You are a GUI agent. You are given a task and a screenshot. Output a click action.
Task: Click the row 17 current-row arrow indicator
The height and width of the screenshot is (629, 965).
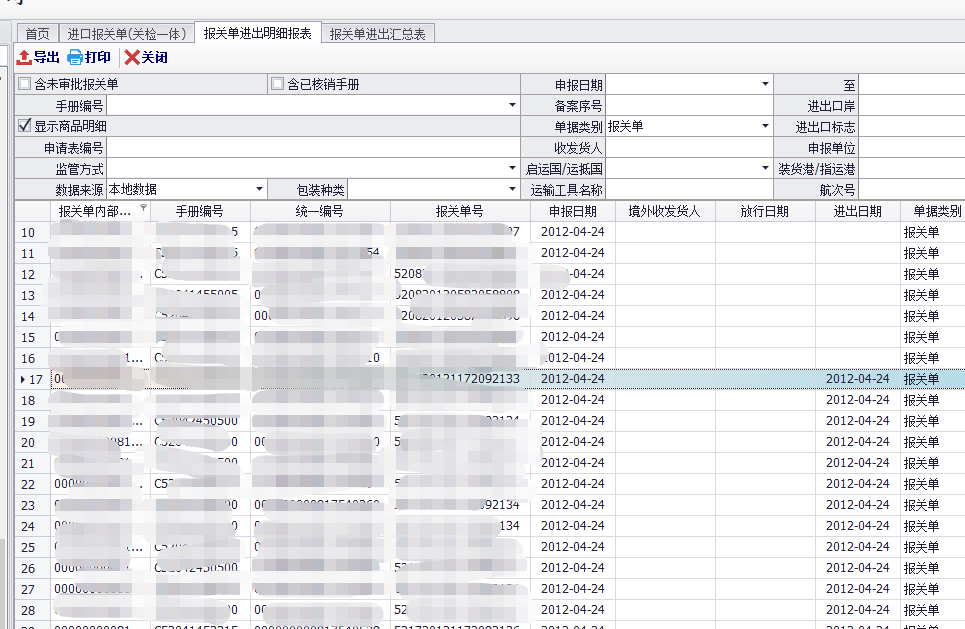[x=24, y=379]
